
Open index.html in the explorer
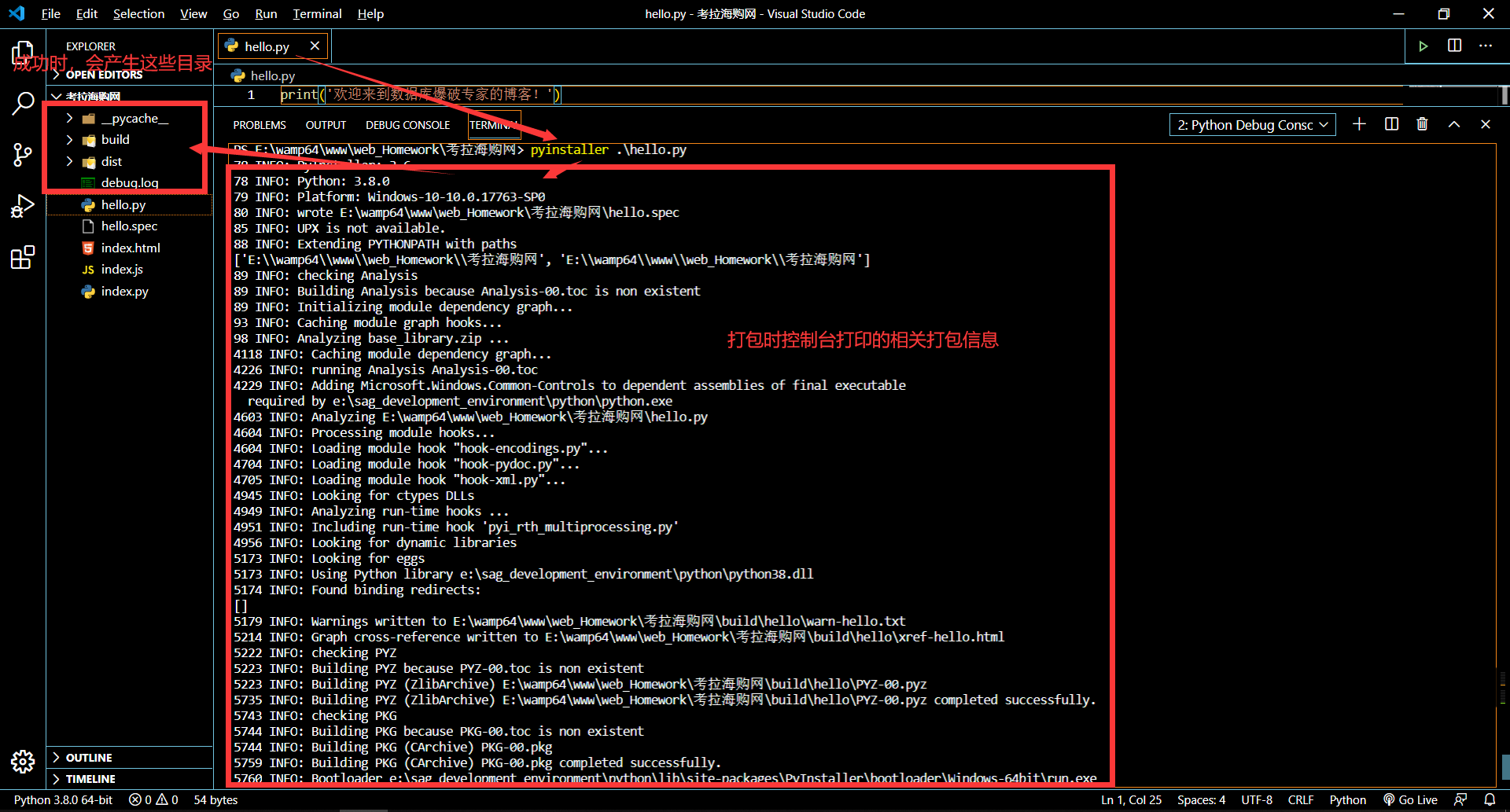pyautogui.click(x=130, y=248)
